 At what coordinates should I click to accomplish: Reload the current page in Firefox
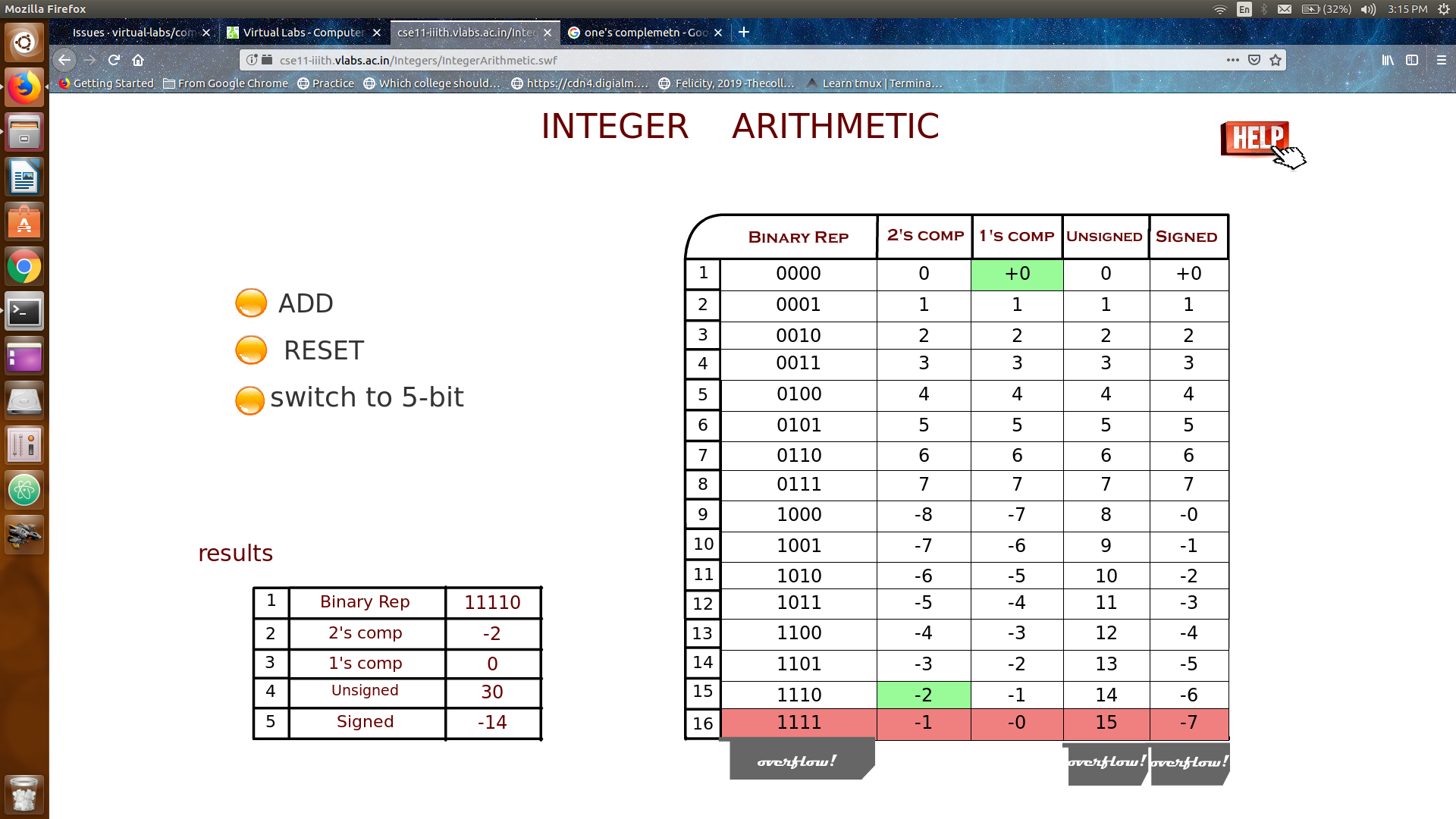pos(113,60)
